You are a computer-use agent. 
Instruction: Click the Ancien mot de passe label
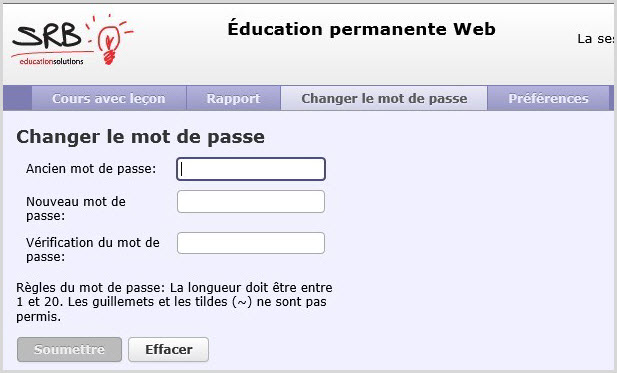[x=91, y=169]
